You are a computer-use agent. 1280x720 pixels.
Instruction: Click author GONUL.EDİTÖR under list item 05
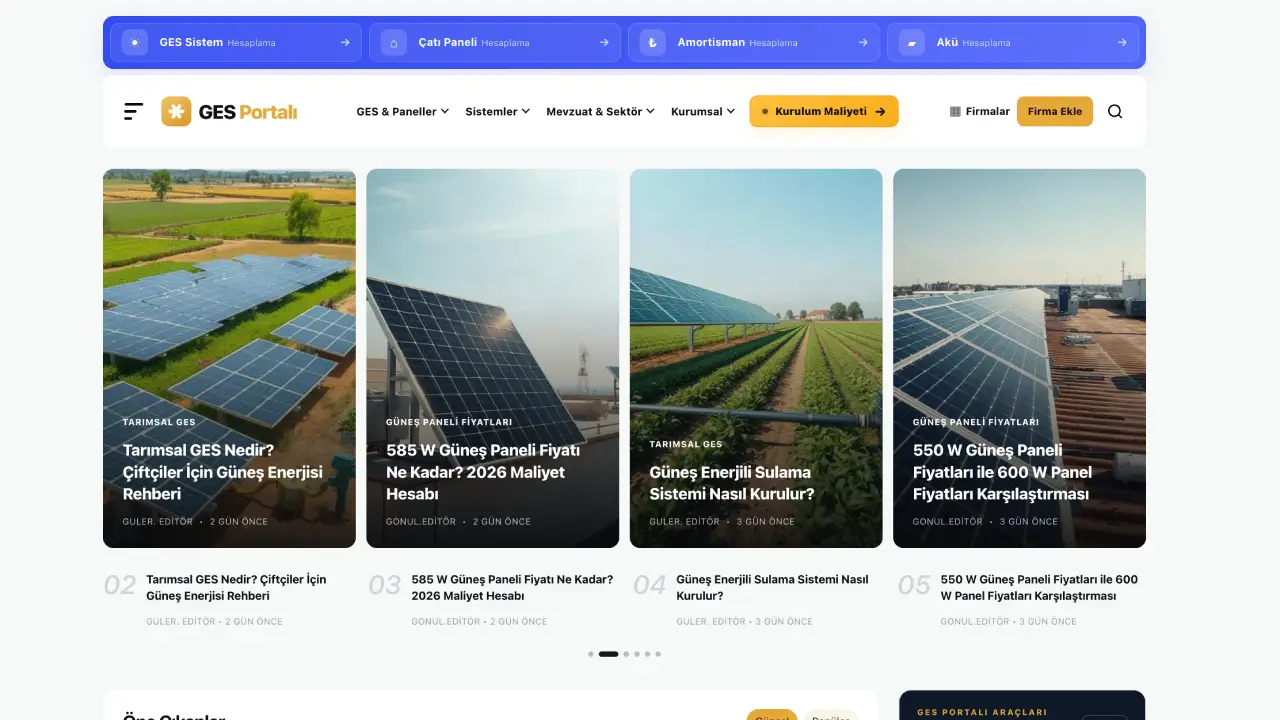975,621
